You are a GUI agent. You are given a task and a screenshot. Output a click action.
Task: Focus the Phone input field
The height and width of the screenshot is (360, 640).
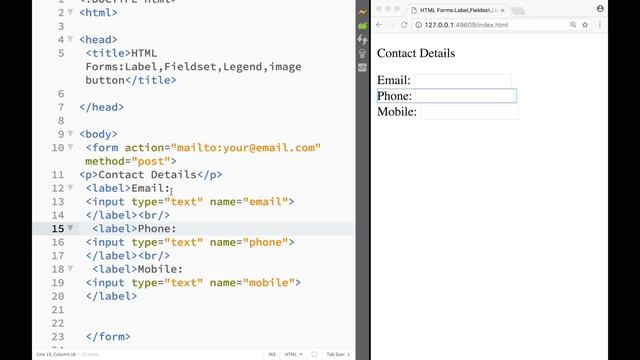coord(465,96)
